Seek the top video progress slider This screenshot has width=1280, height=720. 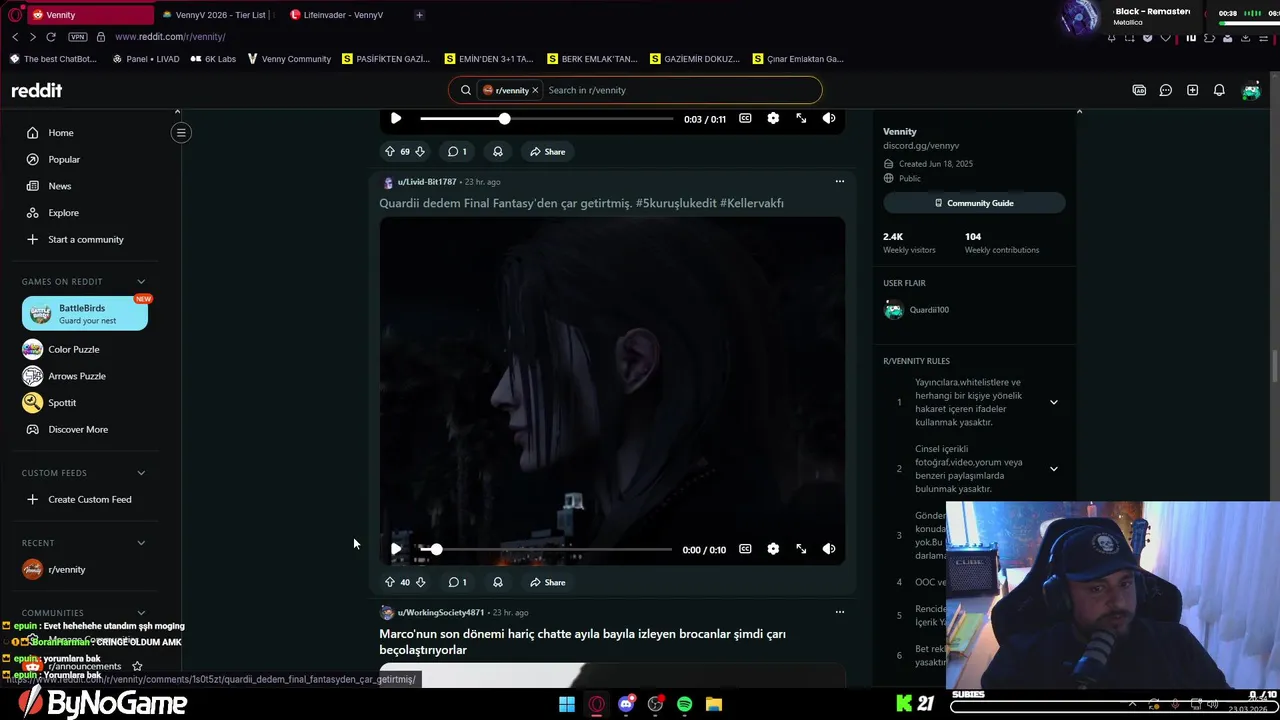(x=546, y=118)
